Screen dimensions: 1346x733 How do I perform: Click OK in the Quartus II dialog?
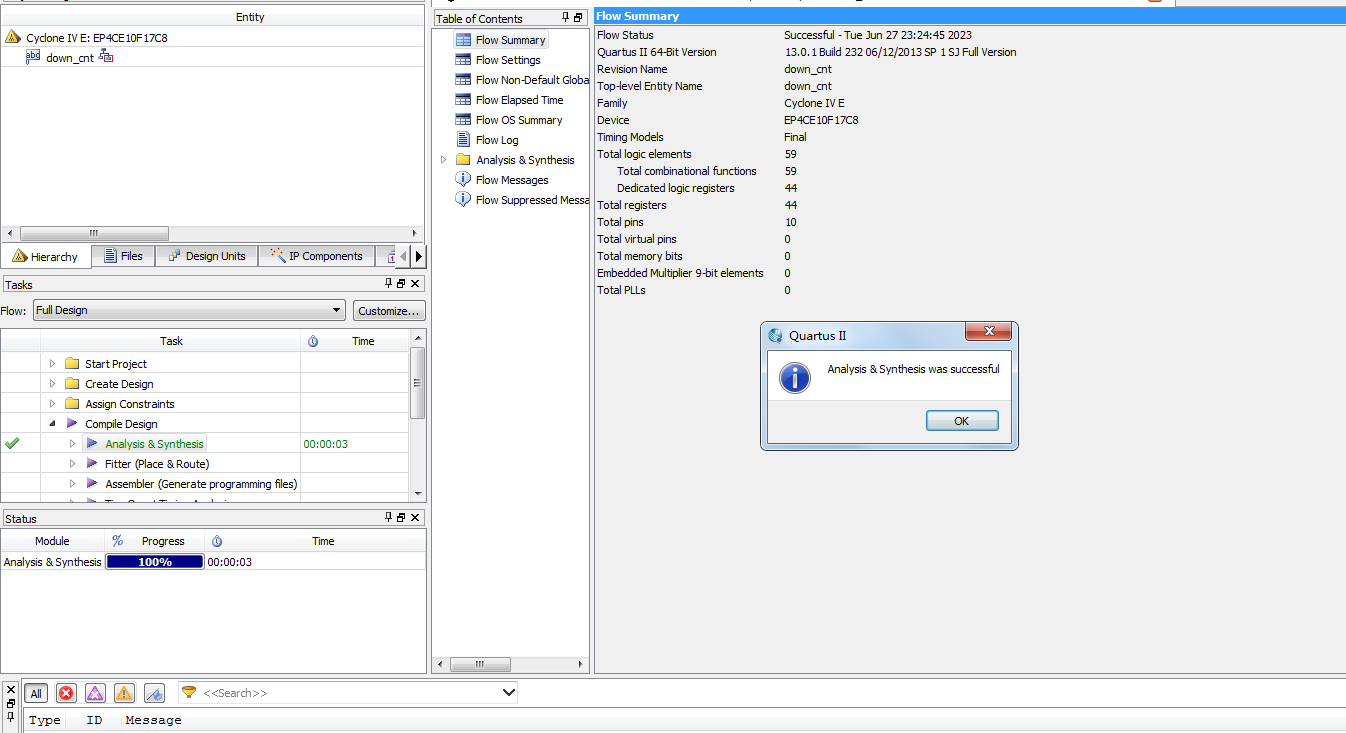(962, 421)
